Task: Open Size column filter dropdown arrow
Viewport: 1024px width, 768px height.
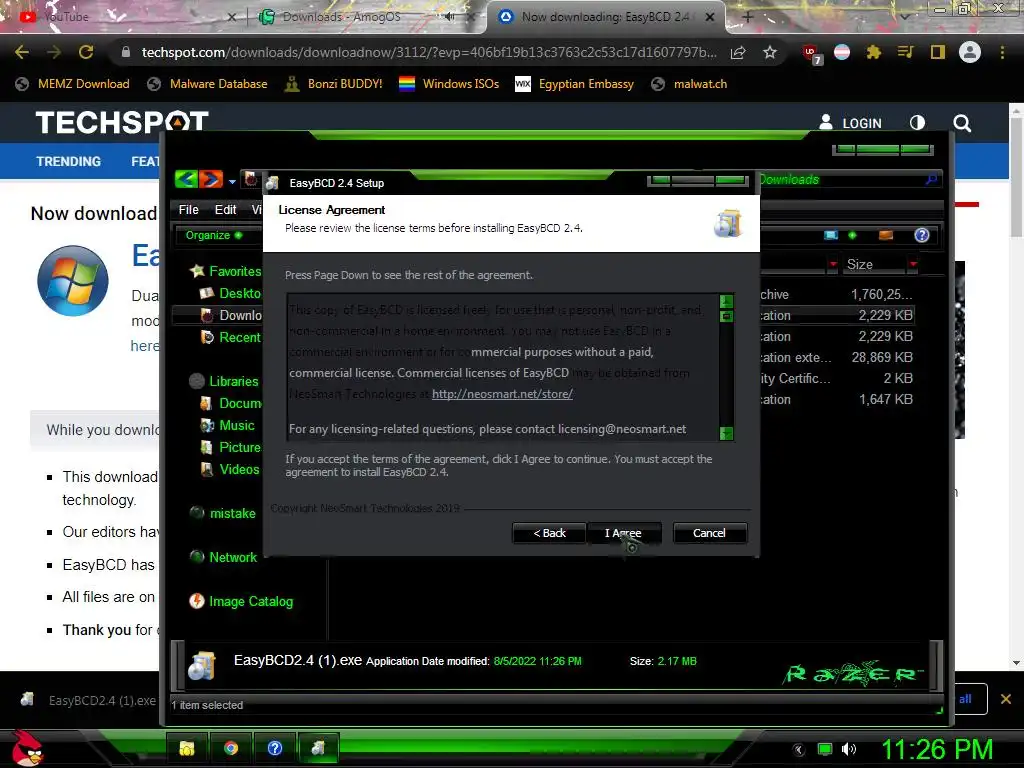Action: (914, 264)
